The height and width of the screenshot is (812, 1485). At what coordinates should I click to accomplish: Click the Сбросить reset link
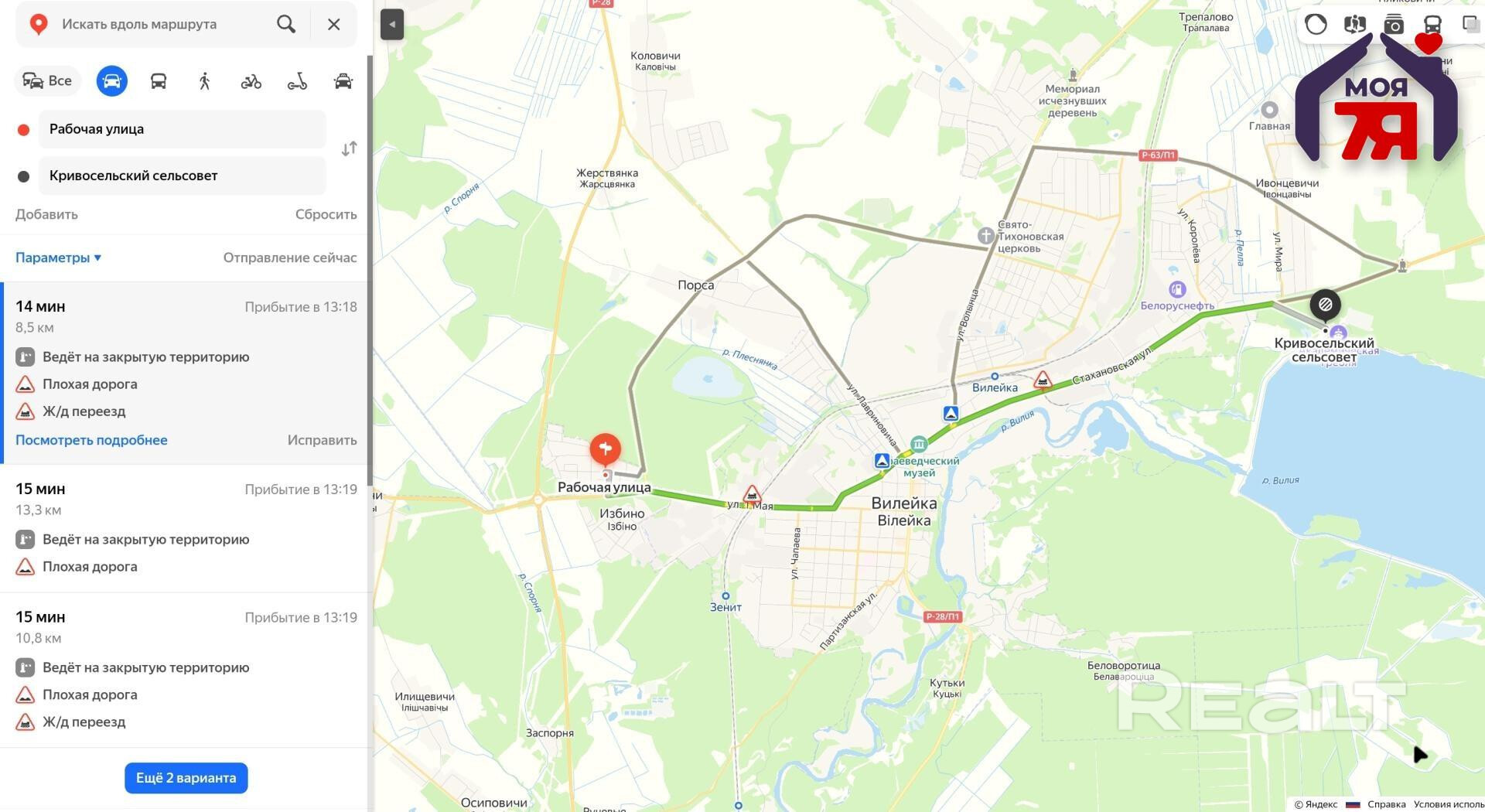[x=326, y=214]
